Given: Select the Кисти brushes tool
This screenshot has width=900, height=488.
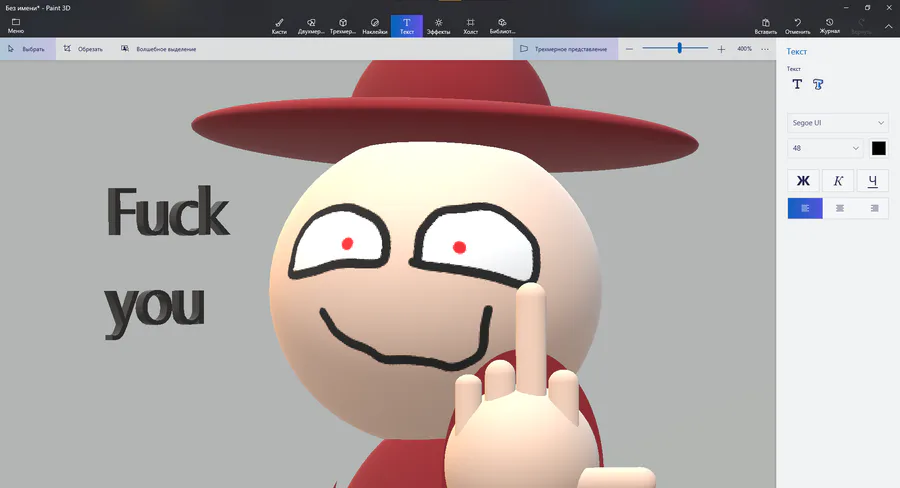Looking at the screenshot, I should click(x=279, y=26).
